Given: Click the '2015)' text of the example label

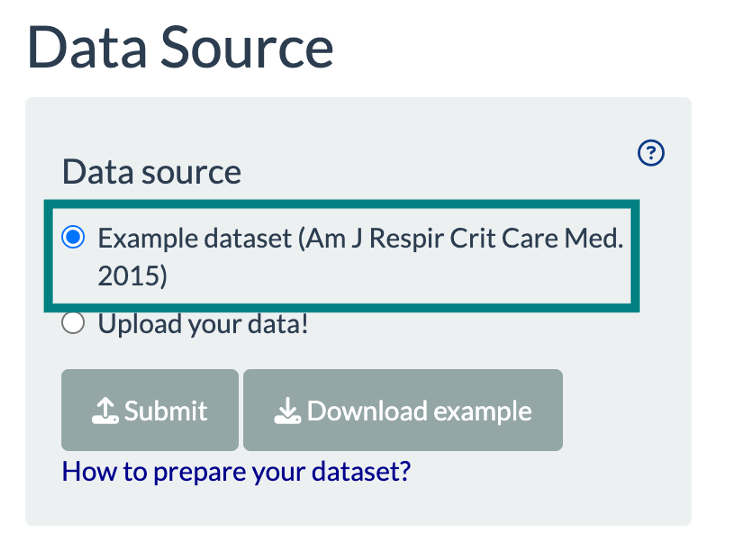Looking at the screenshot, I should (x=132, y=277).
